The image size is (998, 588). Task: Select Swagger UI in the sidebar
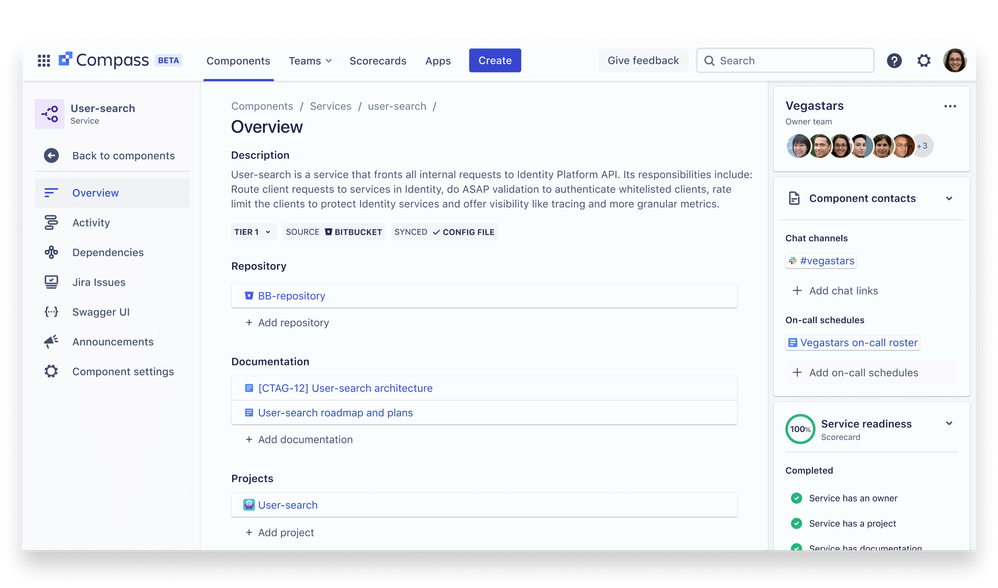click(112, 312)
